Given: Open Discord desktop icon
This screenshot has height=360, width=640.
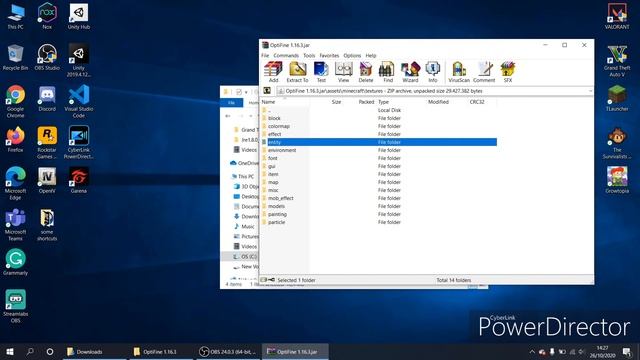Looking at the screenshot, I should [x=47, y=98].
